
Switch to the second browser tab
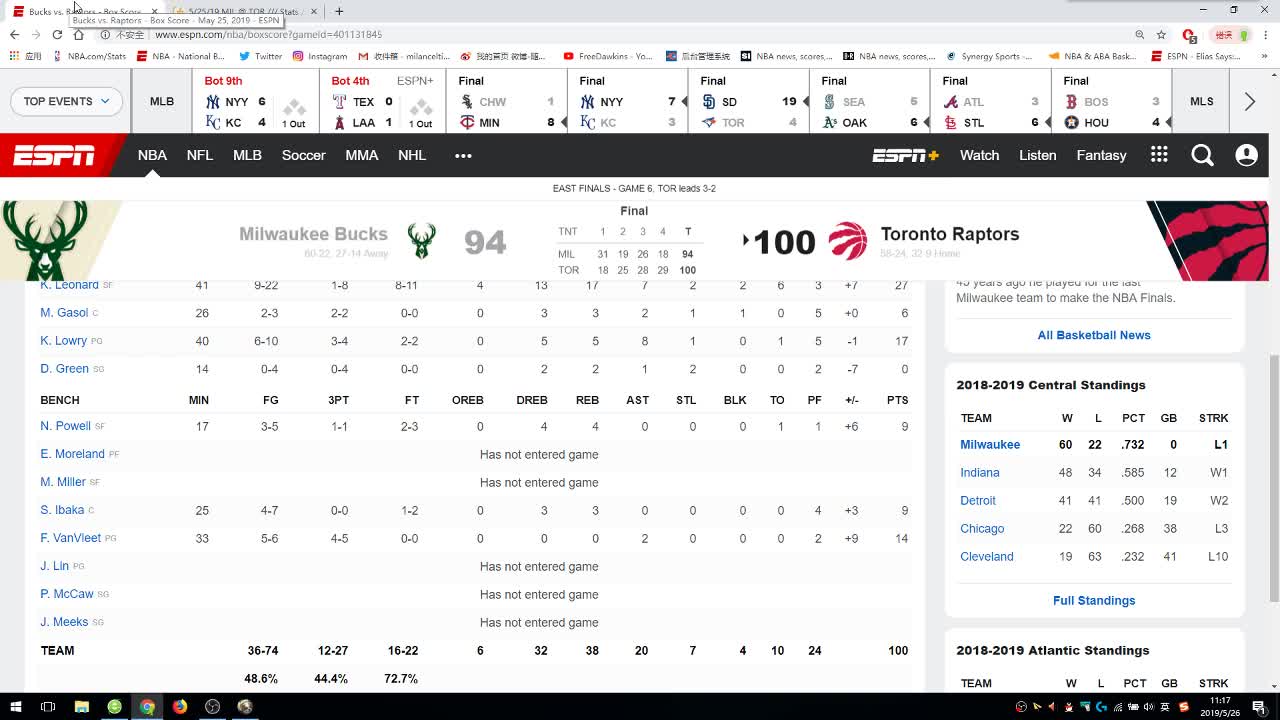245,11
